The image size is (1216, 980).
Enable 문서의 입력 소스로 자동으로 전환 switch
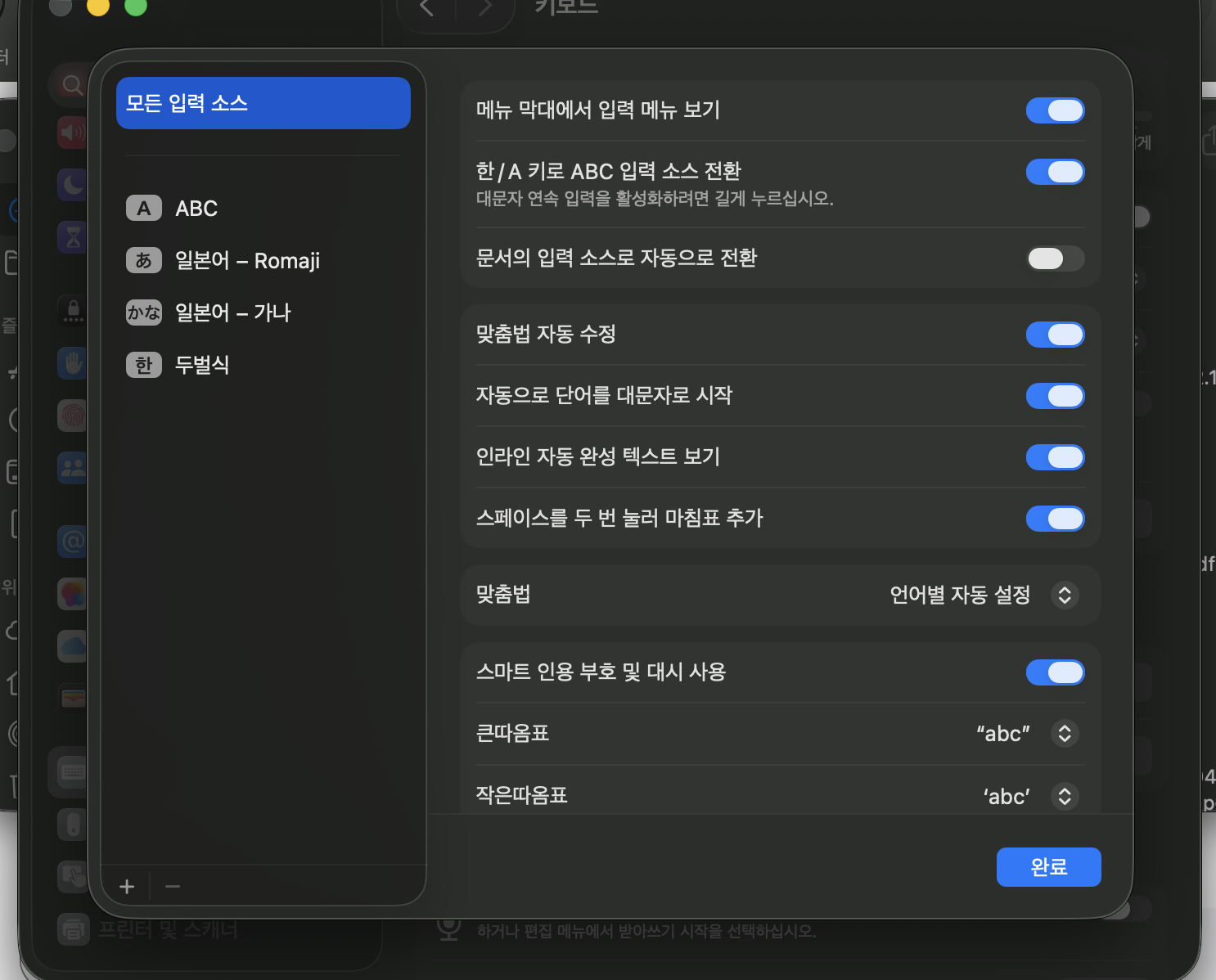(1055, 258)
